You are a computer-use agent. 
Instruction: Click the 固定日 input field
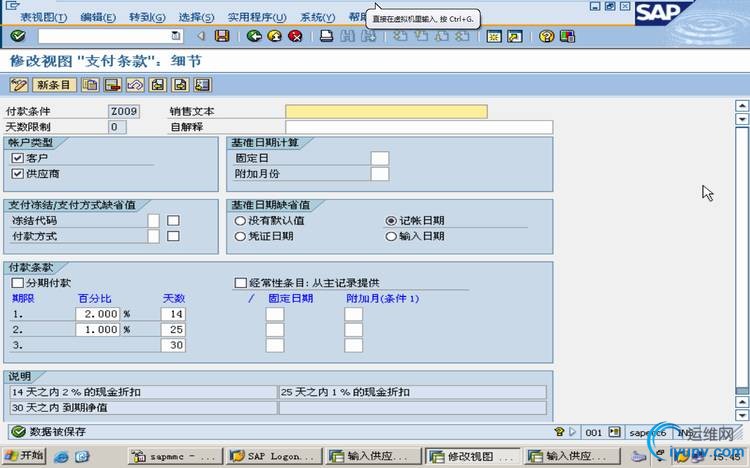tap(380, 158)
